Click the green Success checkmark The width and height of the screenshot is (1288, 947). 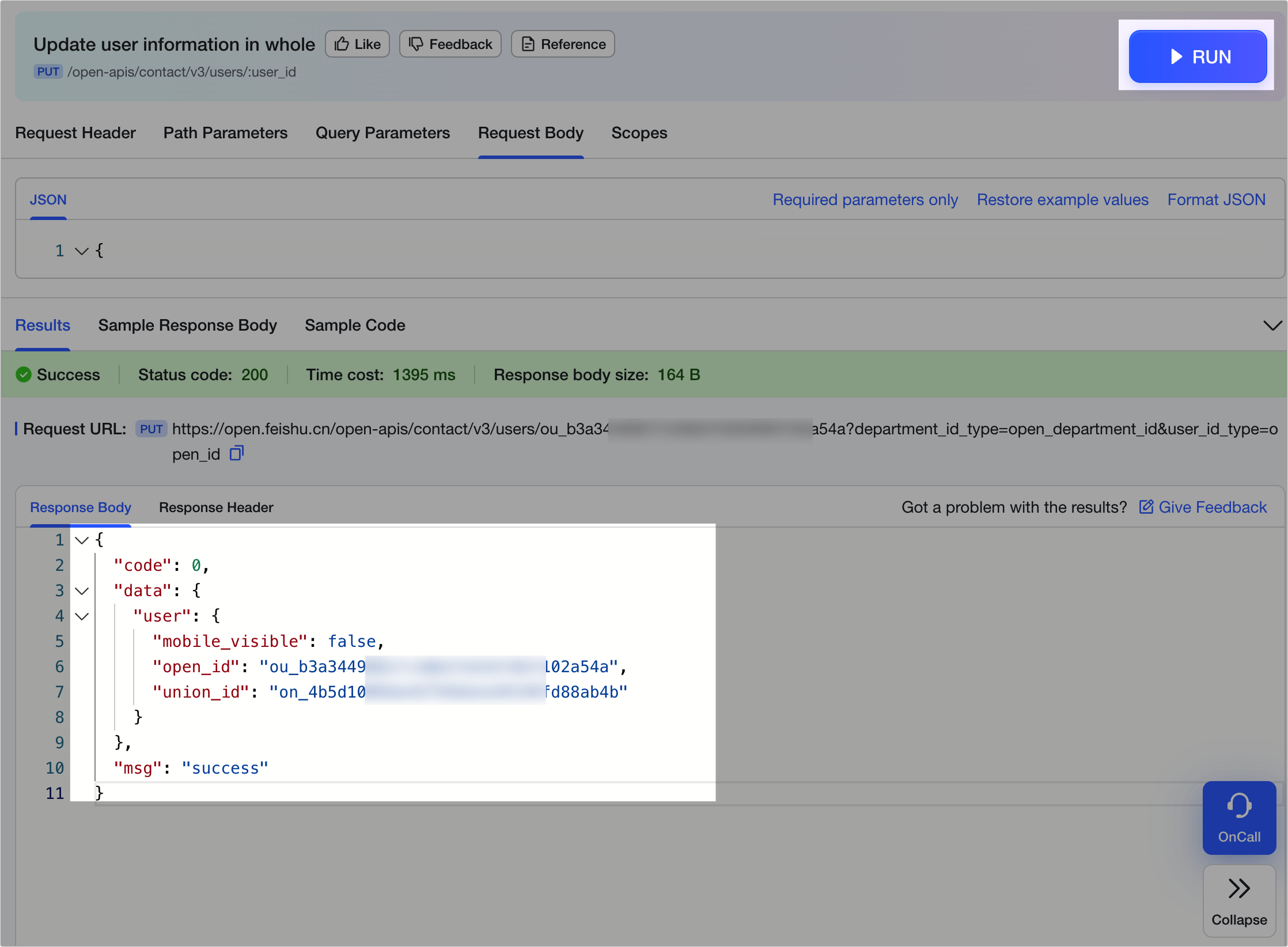[x=24, y=374]
